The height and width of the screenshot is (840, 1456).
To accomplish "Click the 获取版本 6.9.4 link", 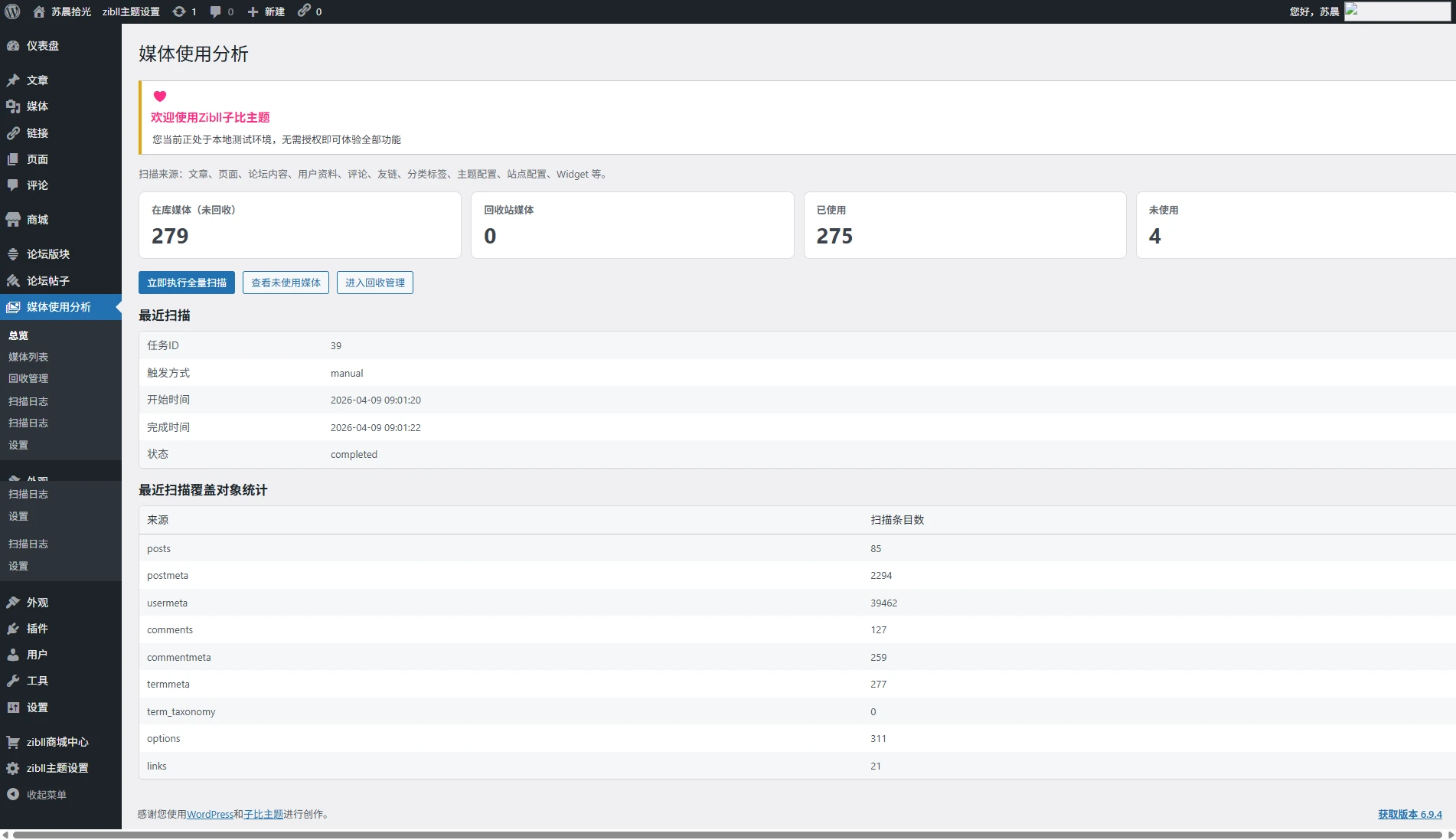I will point(1409,815).
